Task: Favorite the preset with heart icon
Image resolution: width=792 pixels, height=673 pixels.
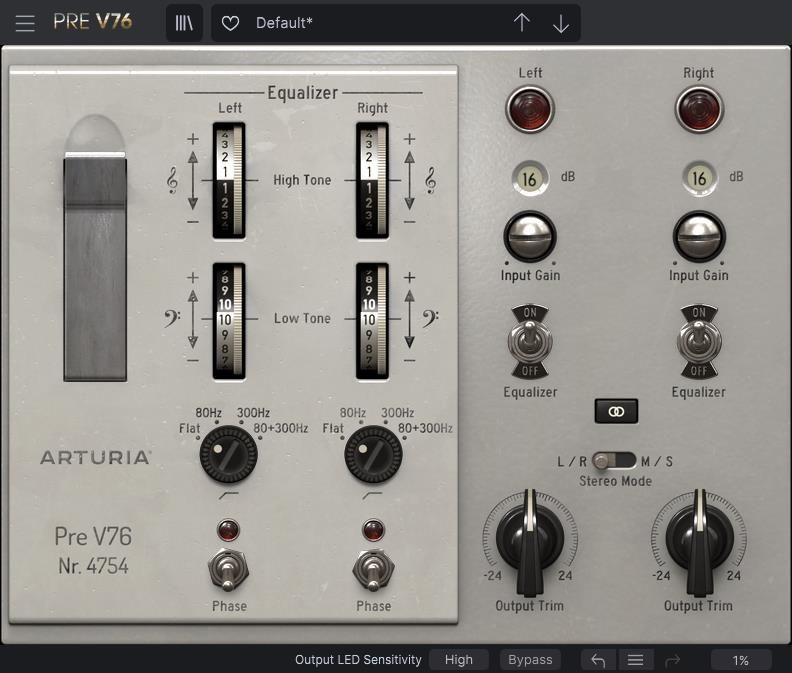Action: click(231, 23)
